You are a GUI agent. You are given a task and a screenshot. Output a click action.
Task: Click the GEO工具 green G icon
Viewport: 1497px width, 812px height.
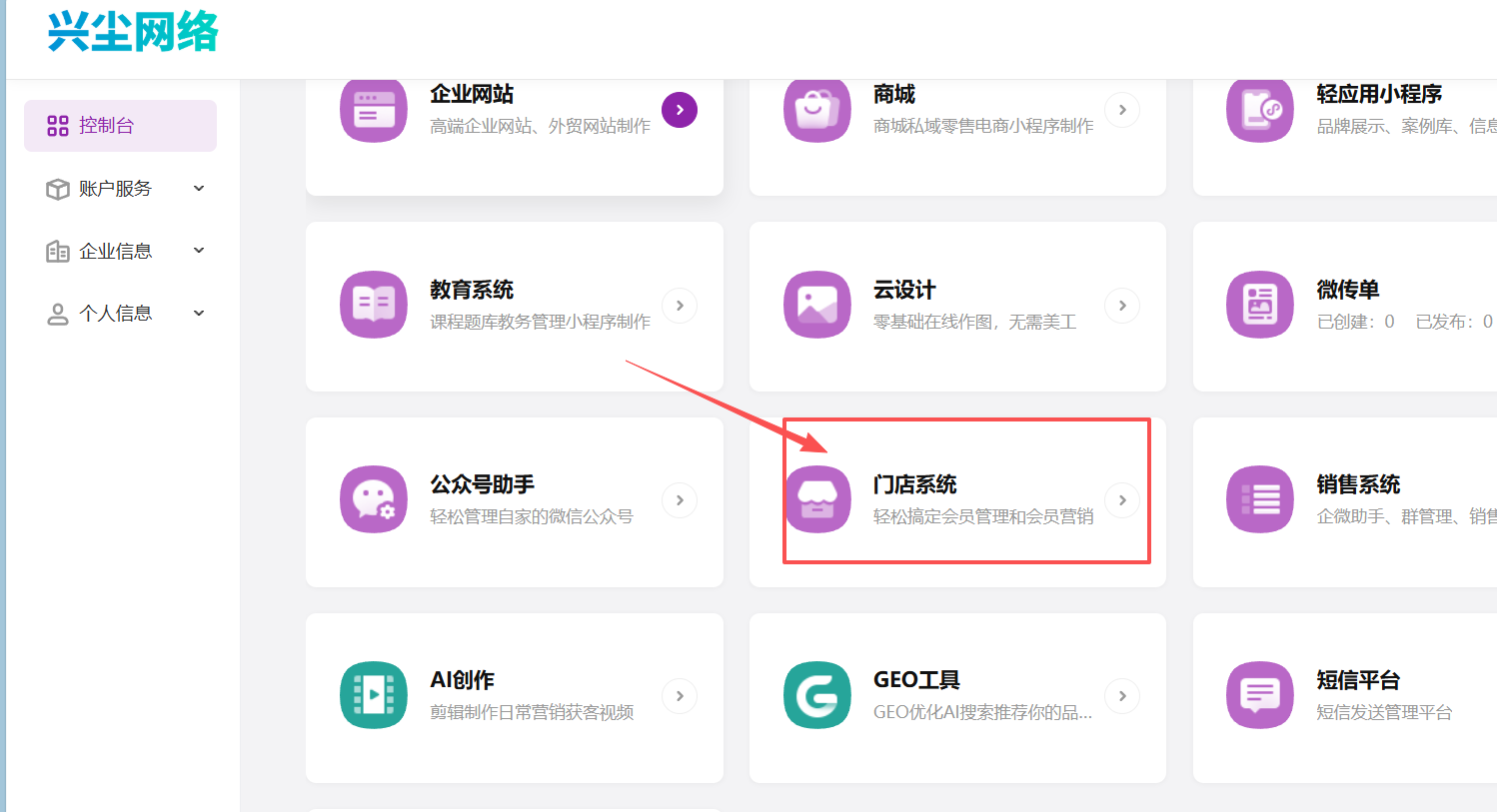click(817, 695)
